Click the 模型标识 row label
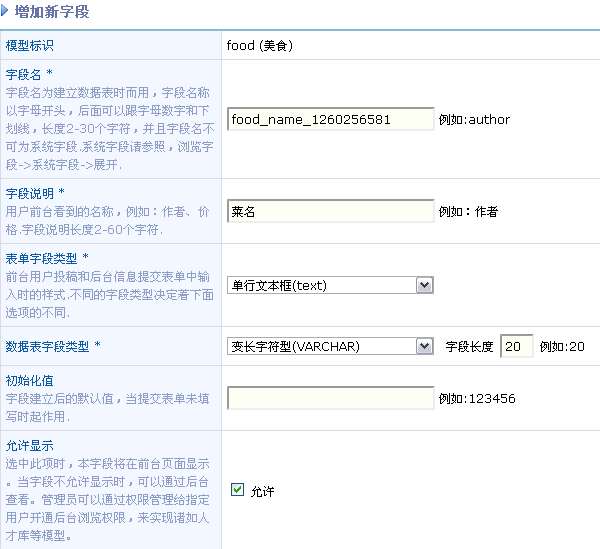 (x=30, y=45)
